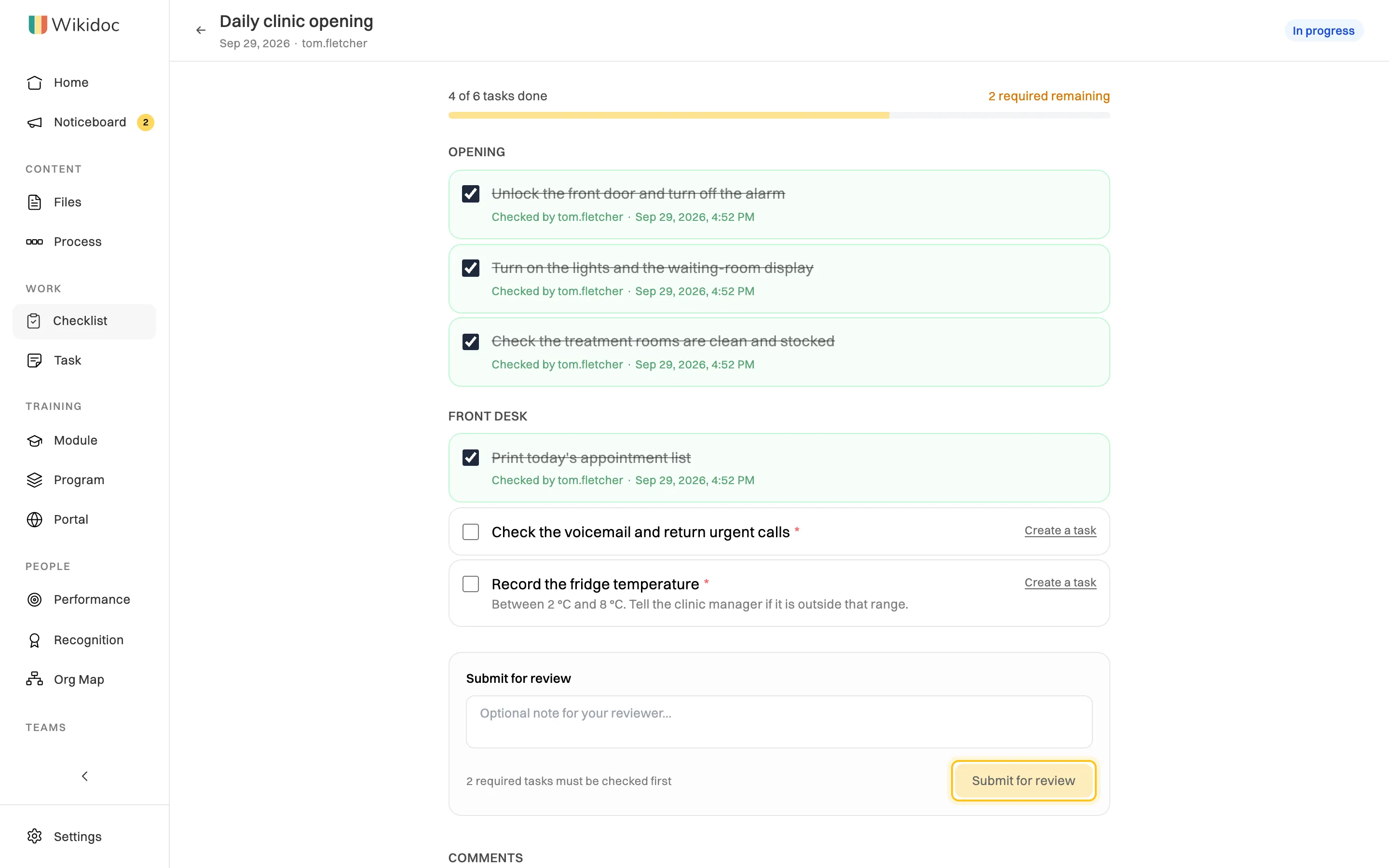Click 'Sep 29, 2026 · tom.fletcher' subtitle
This screenshot has height=868, width=1389.
(293, 43)
